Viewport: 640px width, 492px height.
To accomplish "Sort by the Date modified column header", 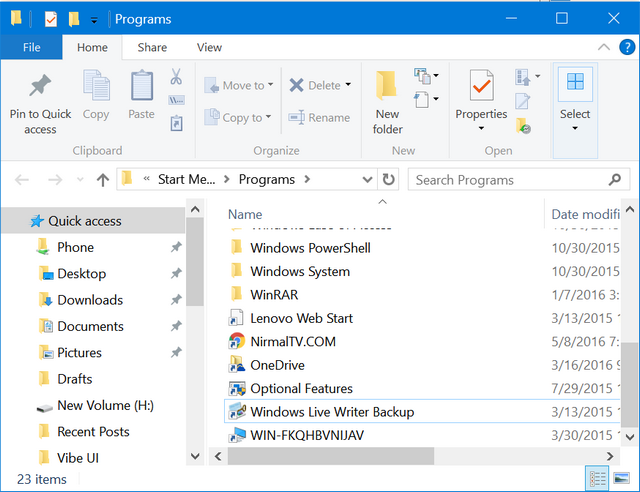I will pyautogui.click(x=585, y=214).
